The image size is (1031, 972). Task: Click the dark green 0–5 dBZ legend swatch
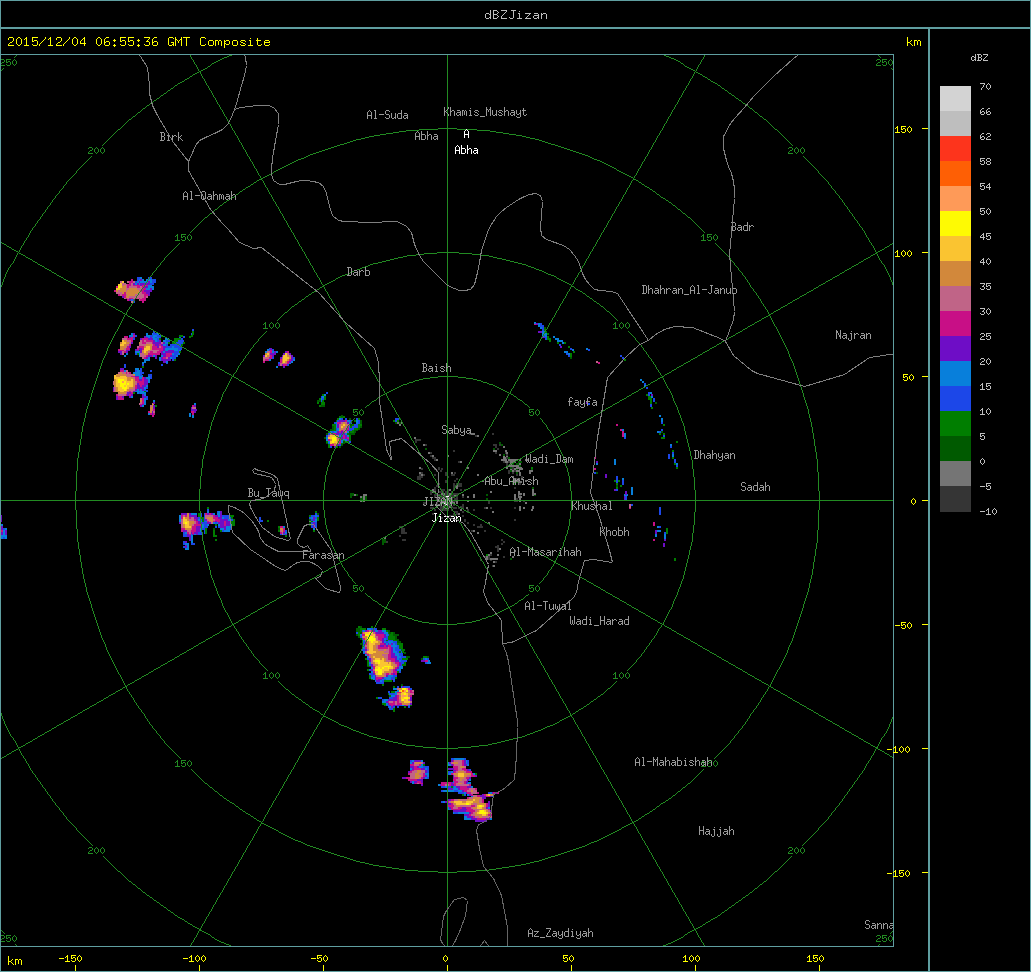[x=955, y=449]
